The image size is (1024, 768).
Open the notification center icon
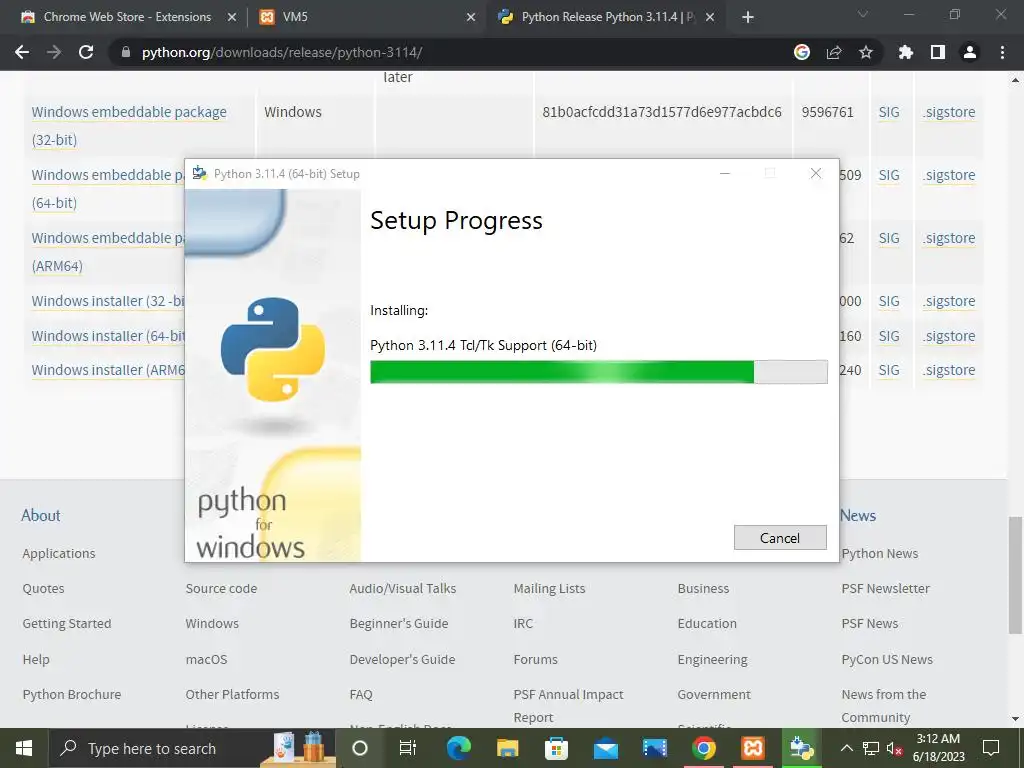[991, 748]
